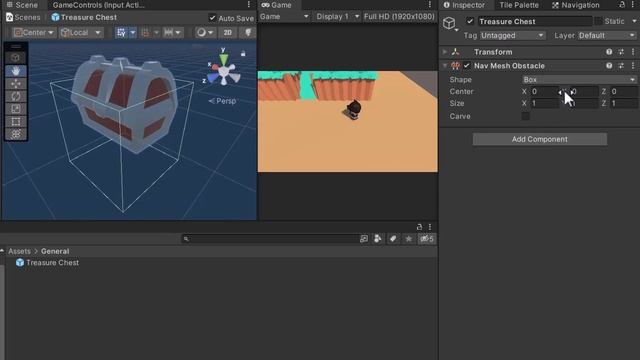This screenshot has height=360, width=640.
Task: Switch to the Game tab
Action: pyautogui.click(x=276, y=5)
